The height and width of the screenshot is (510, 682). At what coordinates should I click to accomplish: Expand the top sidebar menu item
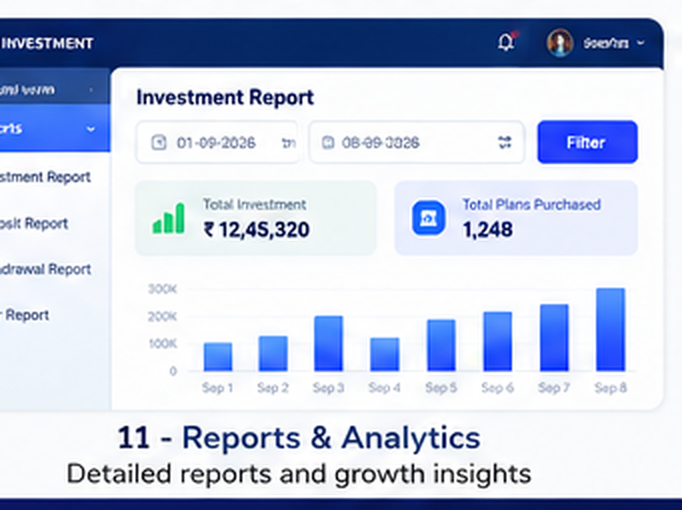coord(55,90)
